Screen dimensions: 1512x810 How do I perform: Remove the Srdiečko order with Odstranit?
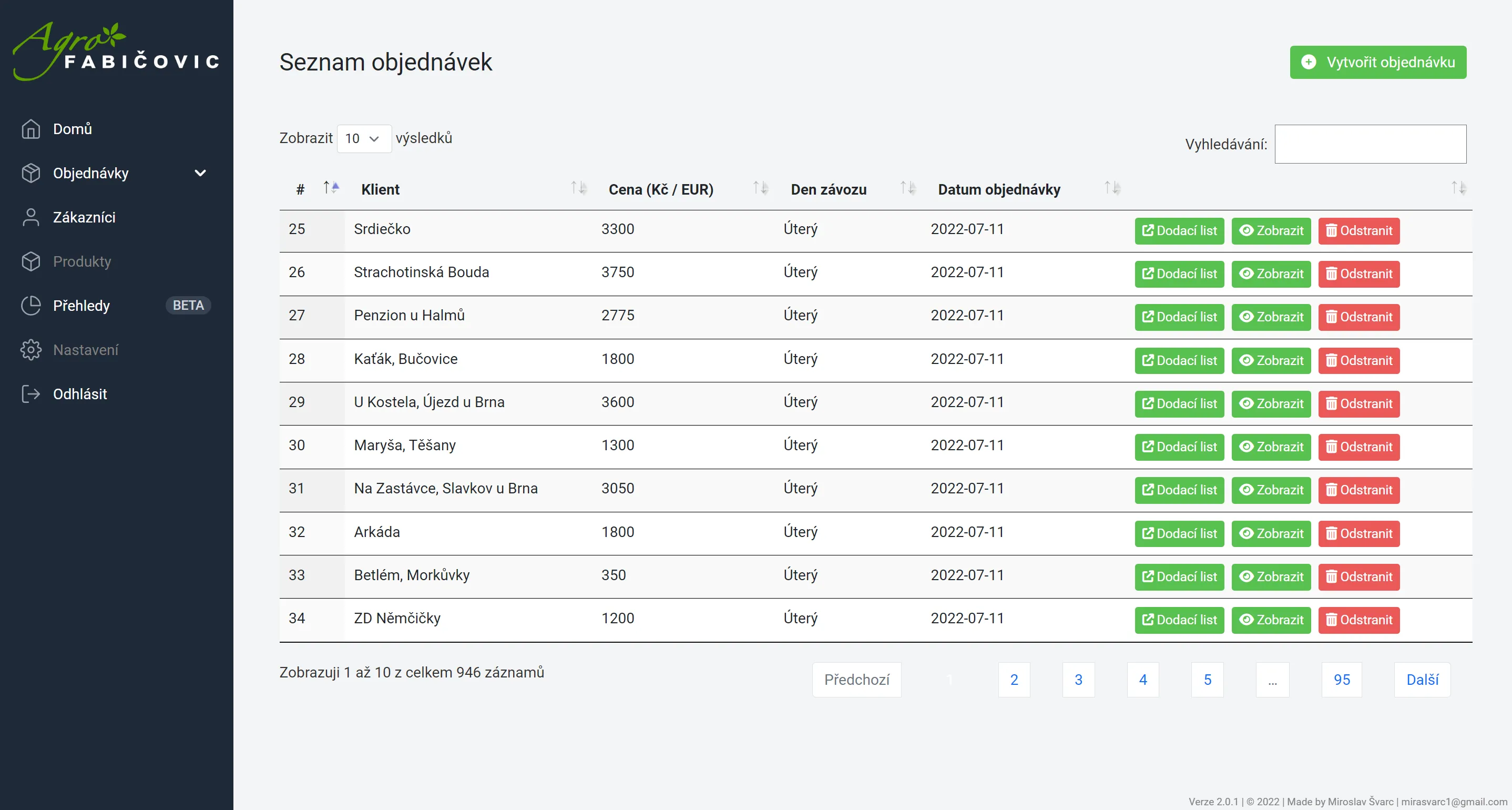point(1358,231)
